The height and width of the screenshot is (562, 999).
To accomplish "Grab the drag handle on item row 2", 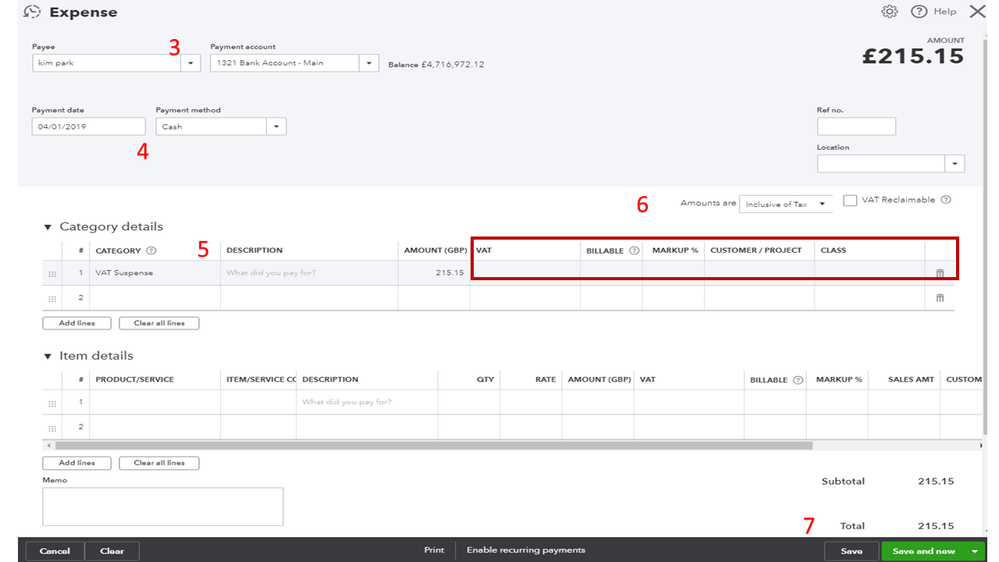I will click(52, 428).
